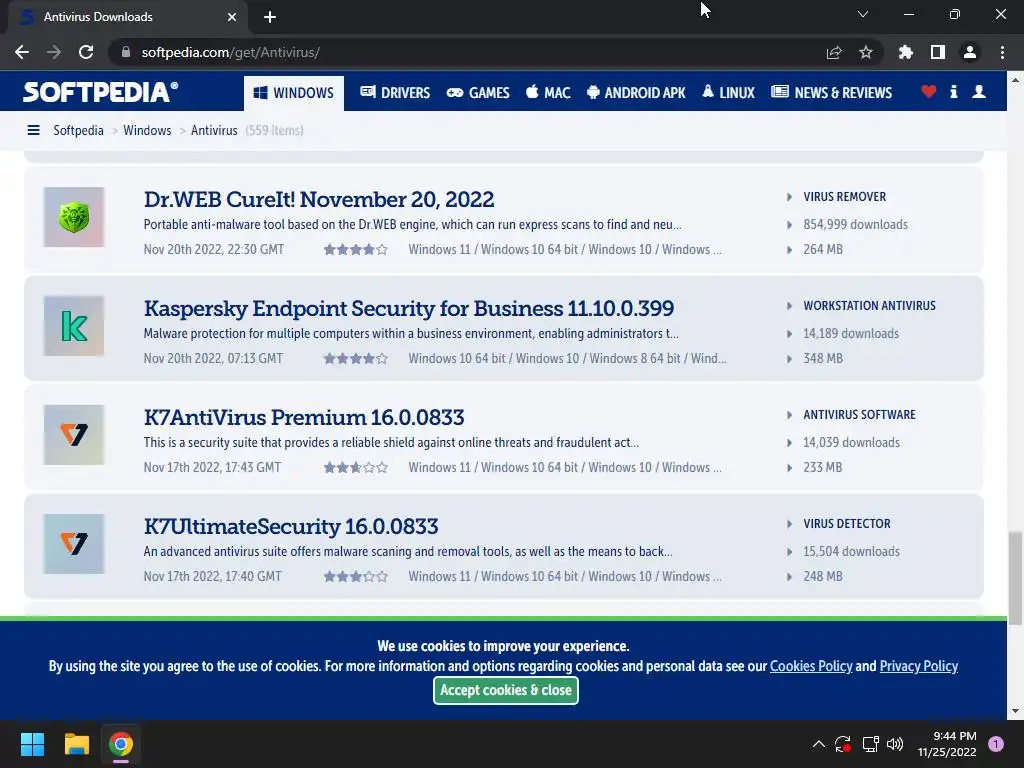Click the 854,999 downloads text
Image resolution: width=1024 pixels, height=768 pixels.
tap(856, 225)
